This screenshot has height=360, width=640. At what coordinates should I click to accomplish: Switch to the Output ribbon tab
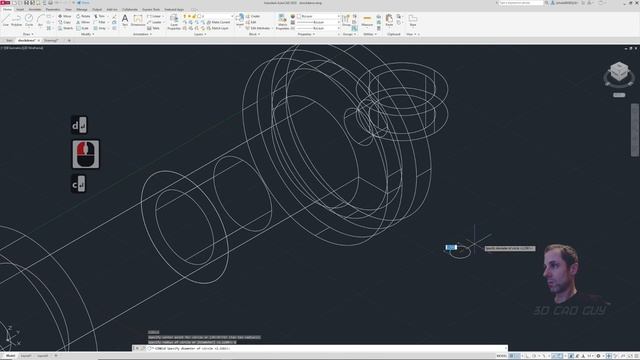pyautogui.click(x=97, y=9)
